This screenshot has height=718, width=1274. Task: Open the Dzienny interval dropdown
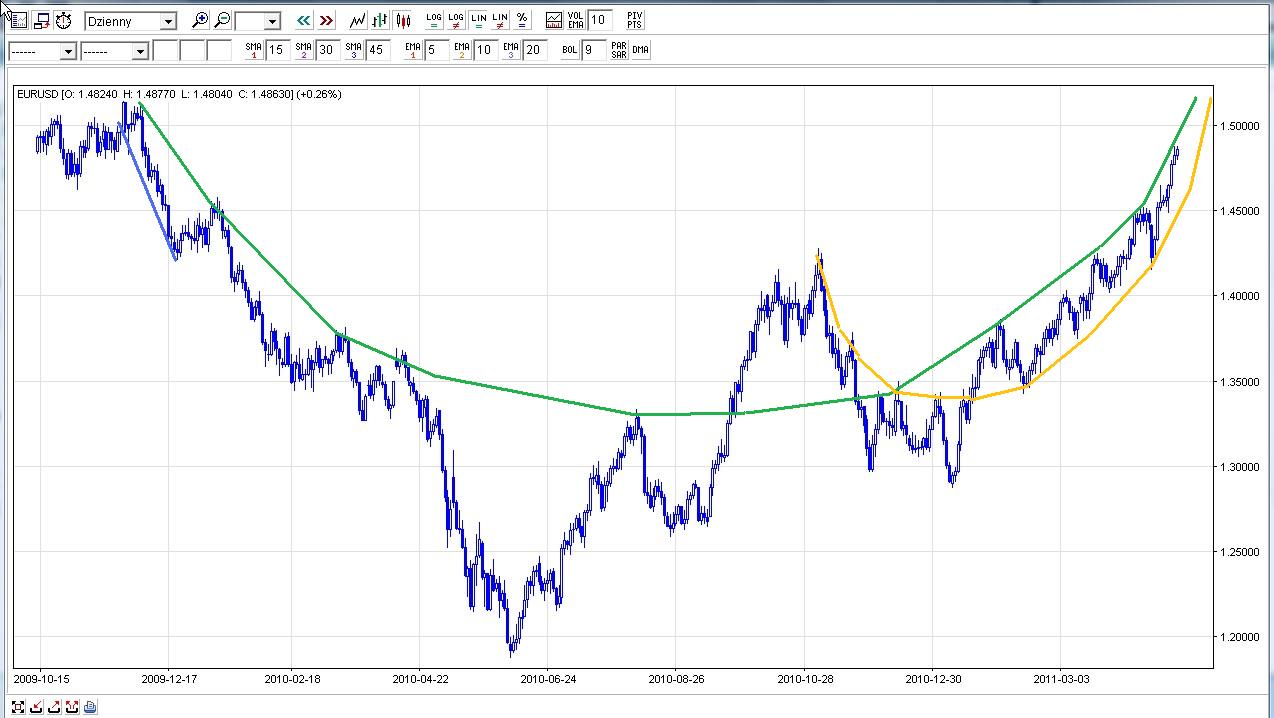click(168, 21)
